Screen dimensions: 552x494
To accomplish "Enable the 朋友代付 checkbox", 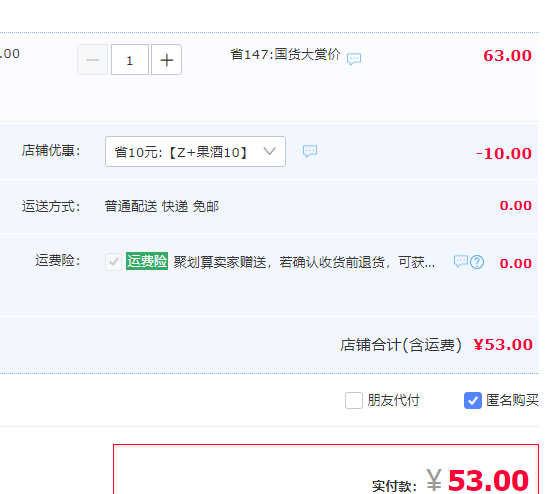I will coord(354,400).
